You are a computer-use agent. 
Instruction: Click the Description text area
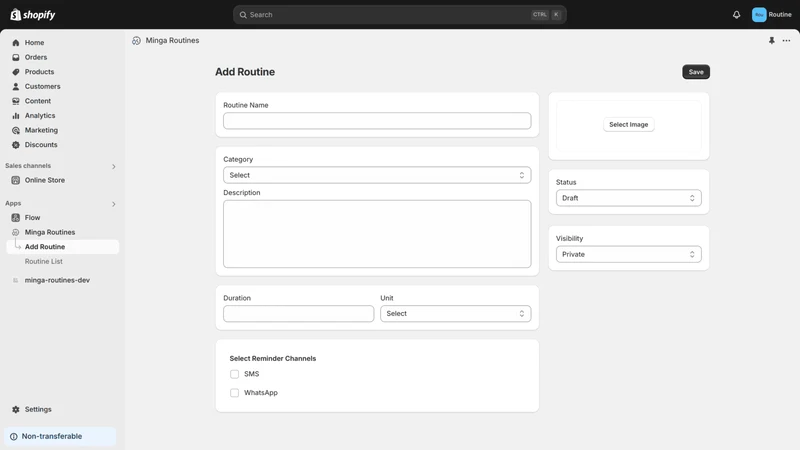(x=377, y=234)
